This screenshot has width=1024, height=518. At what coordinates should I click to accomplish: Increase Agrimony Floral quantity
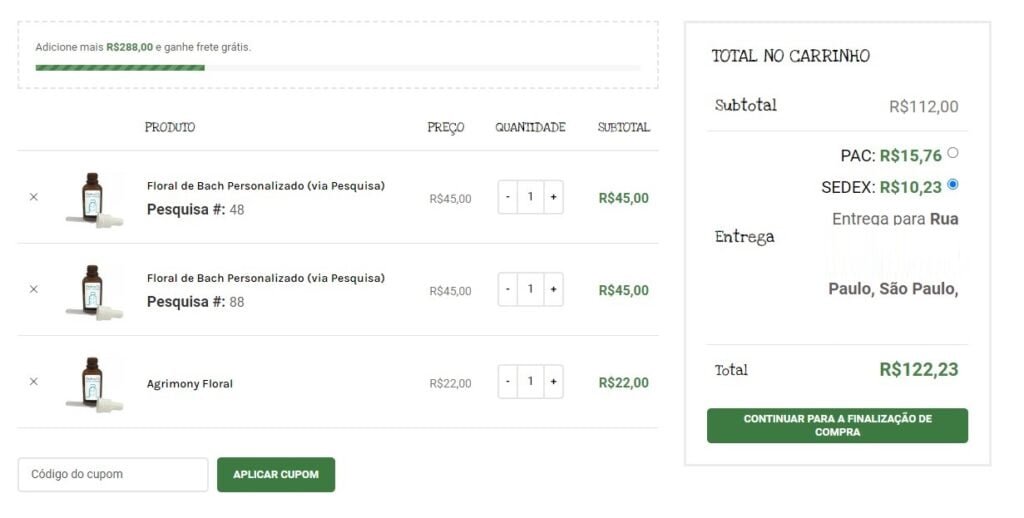point(553,381)
